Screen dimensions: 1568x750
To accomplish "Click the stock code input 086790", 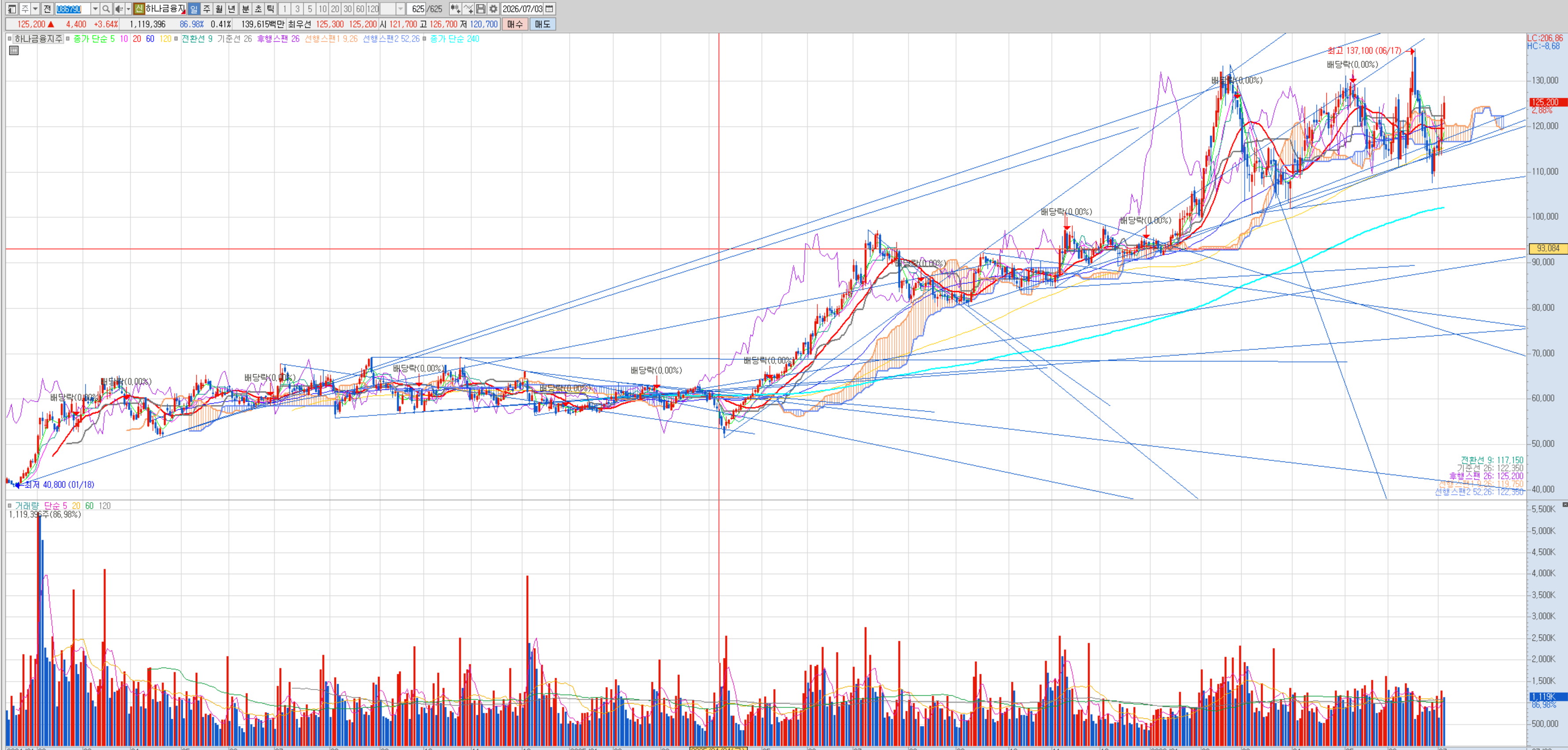I will pyautogui.click(x=73, y=9).
